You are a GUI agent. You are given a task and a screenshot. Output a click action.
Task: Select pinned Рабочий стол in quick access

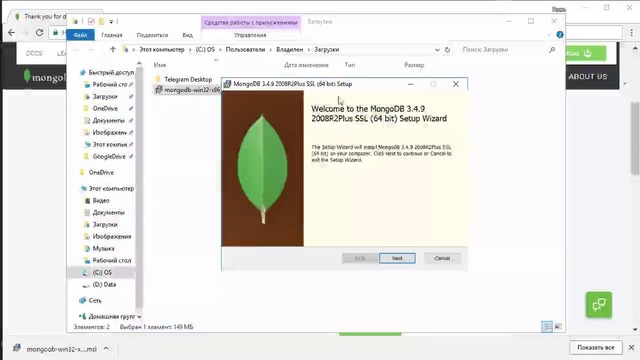[x=108, y=84]
